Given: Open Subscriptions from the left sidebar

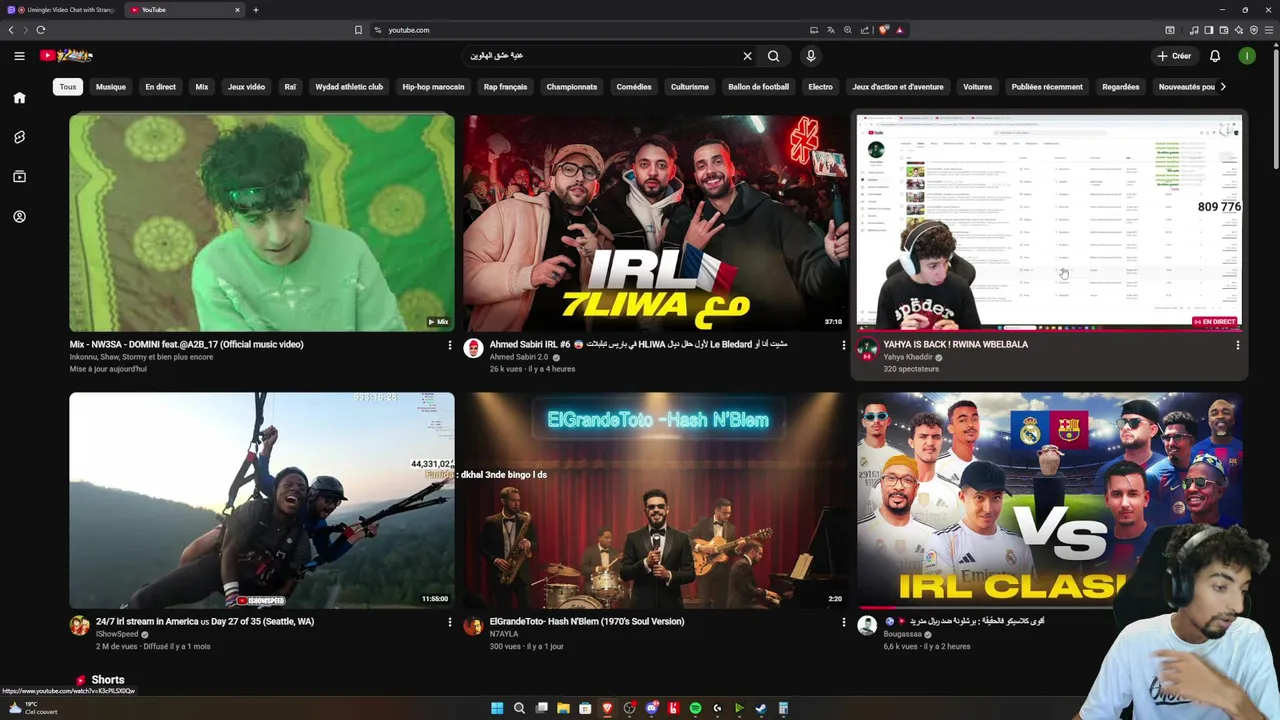Looking at the screenshot, I should [x=19, y=177].
